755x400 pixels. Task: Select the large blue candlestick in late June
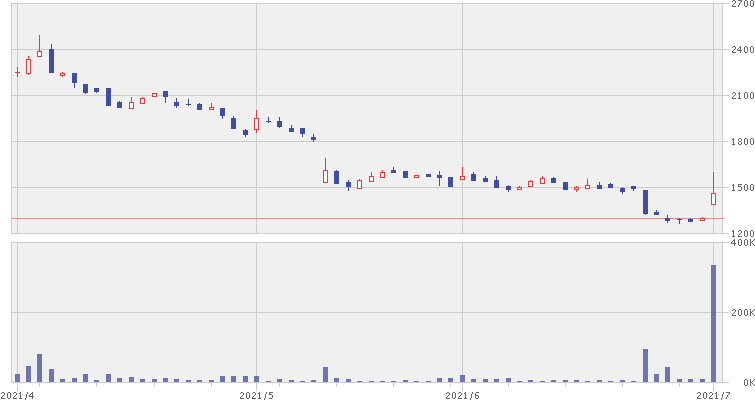click(x=645, y=201)
